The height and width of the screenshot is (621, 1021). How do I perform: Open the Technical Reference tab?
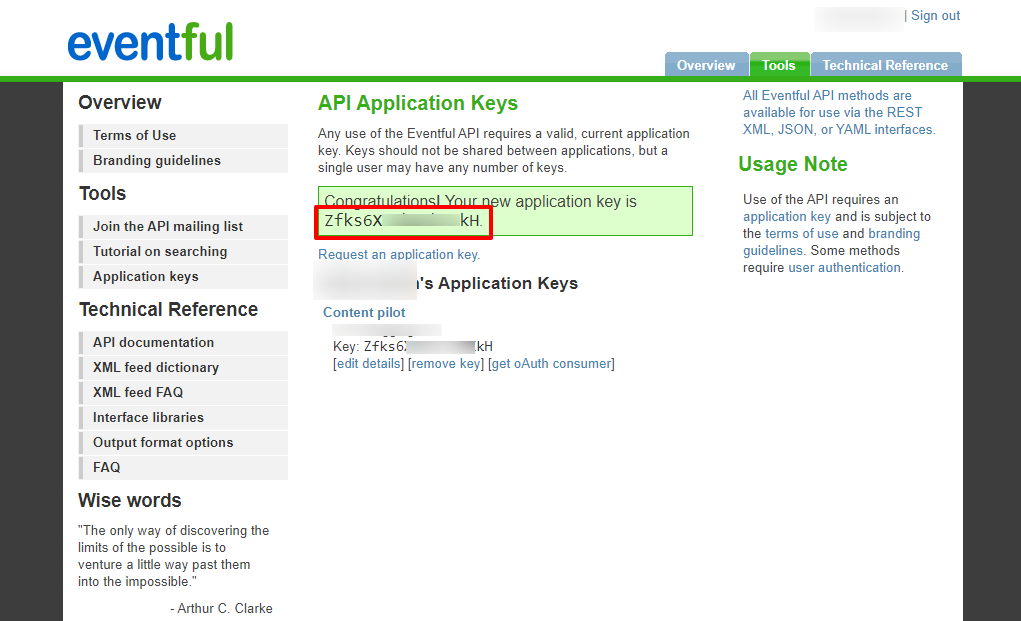coord(885,65)
